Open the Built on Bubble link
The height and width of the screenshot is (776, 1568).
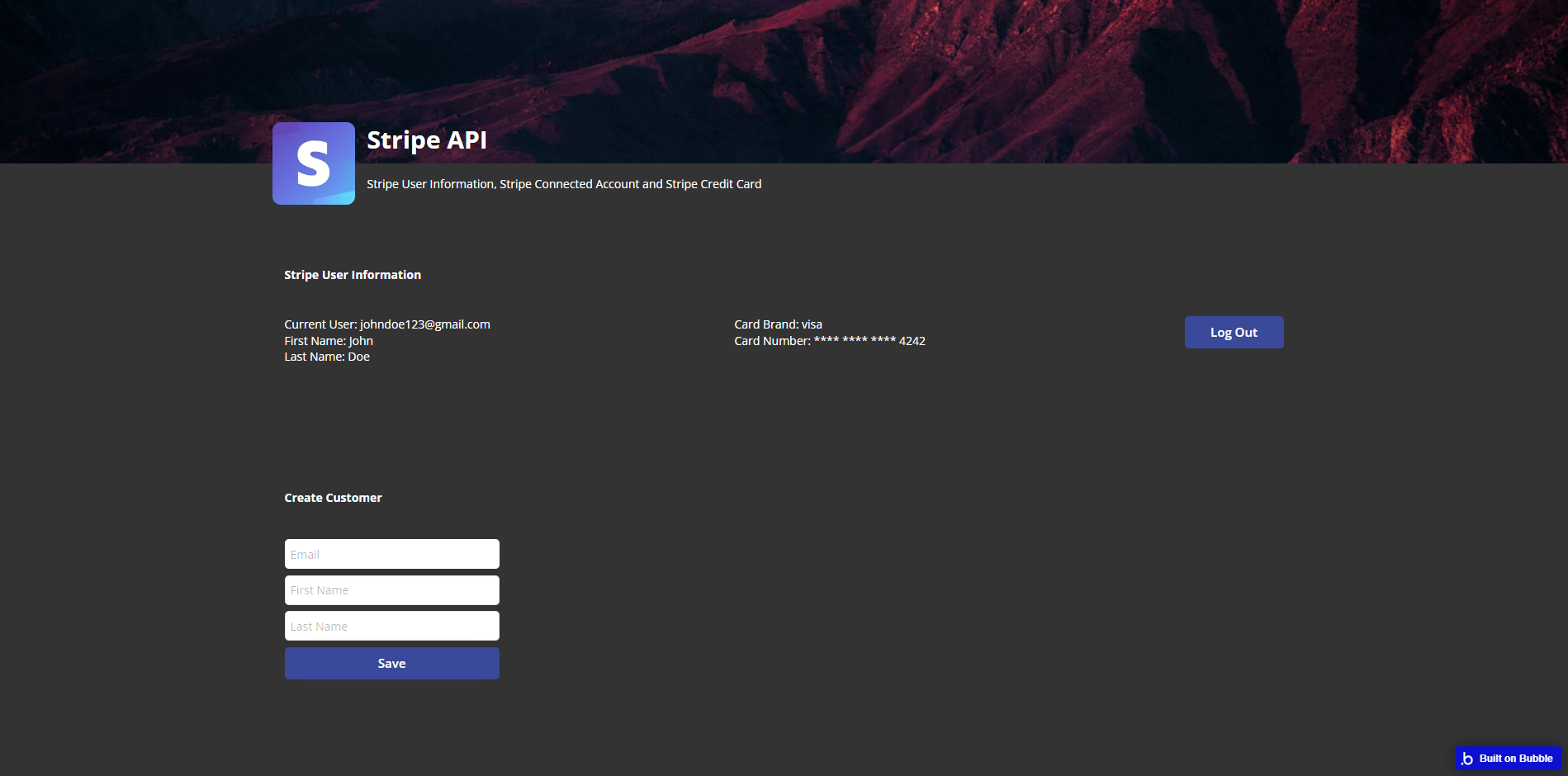click(x=1509, y=759)
